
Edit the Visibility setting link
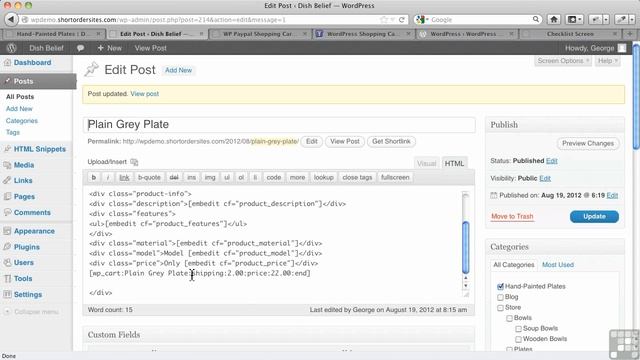point(545,178)
